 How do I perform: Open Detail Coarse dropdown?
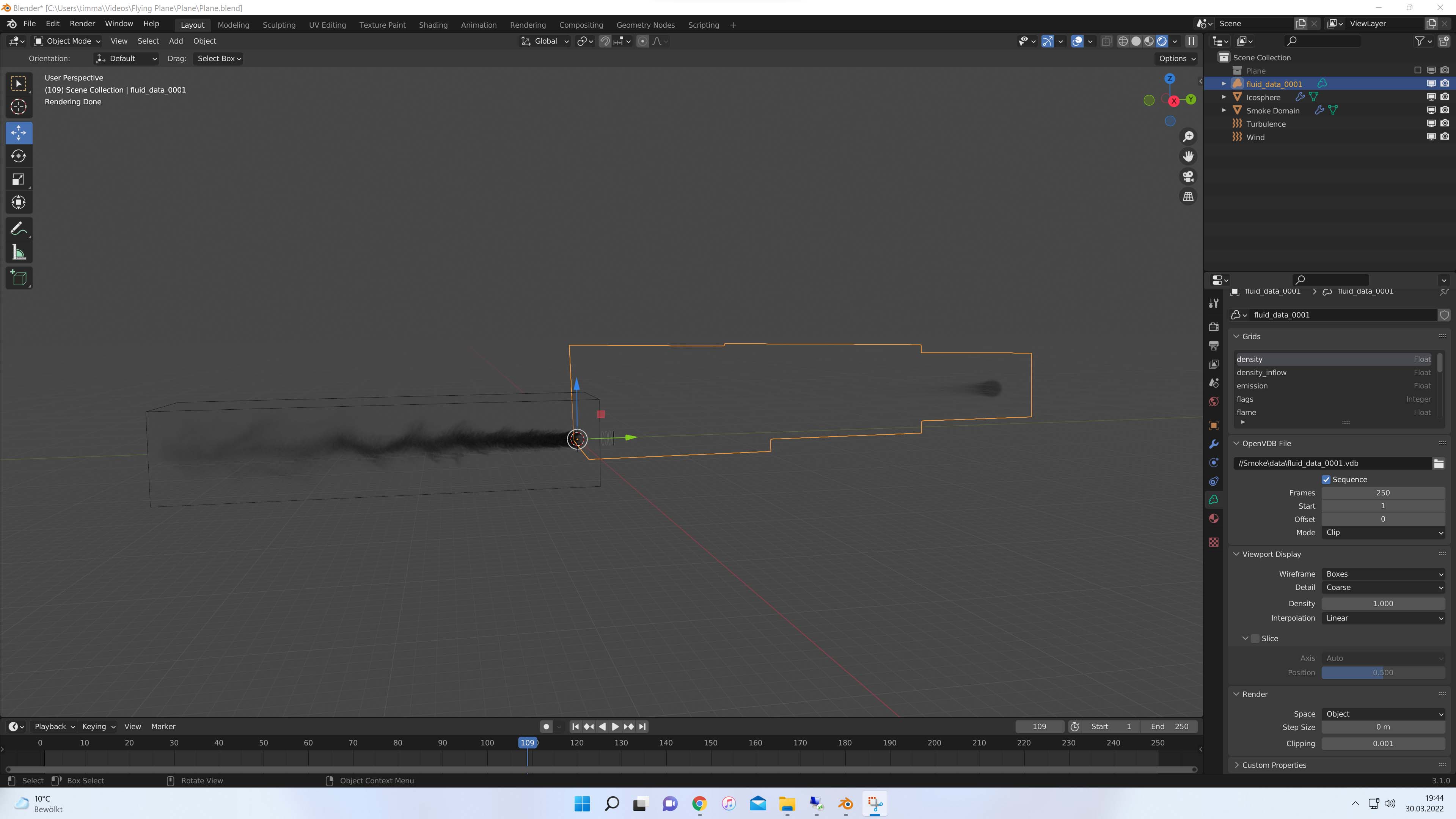click(x=1383, y=588)
